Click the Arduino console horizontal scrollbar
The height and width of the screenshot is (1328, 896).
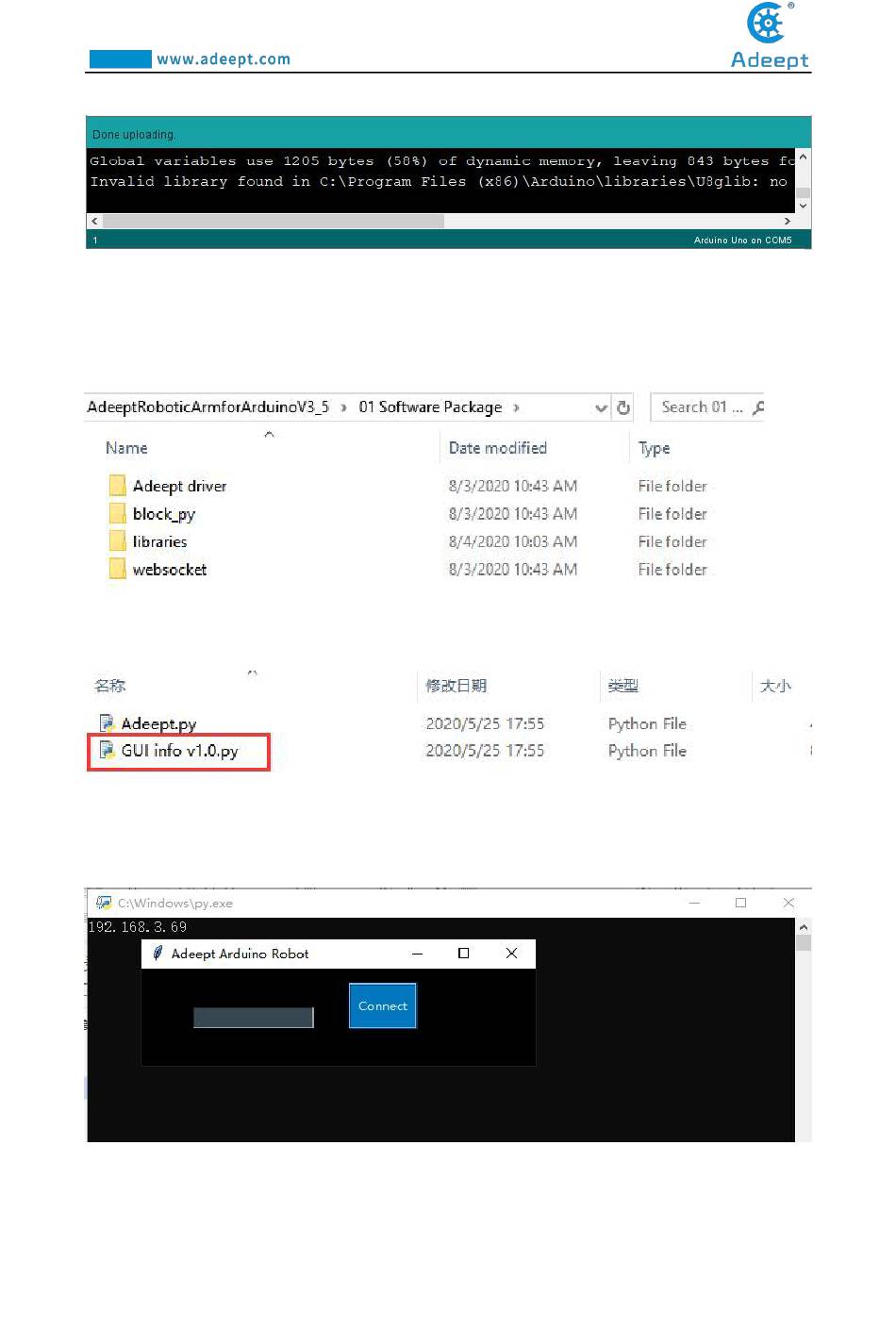point(273,221)
